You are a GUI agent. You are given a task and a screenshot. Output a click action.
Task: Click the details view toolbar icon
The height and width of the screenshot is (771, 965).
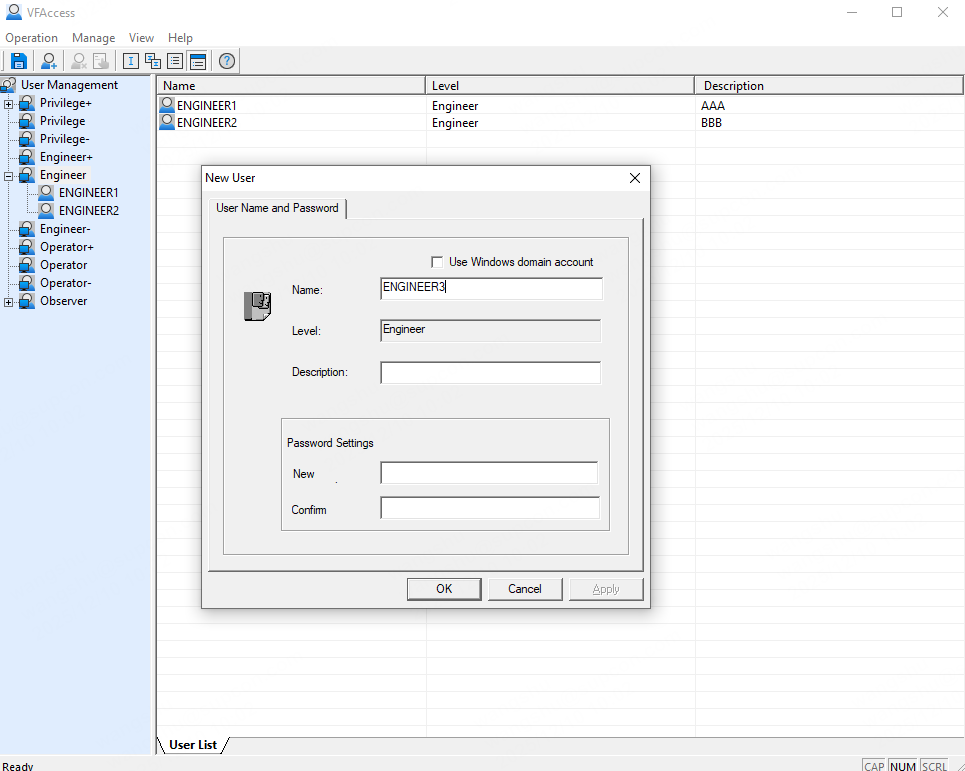[x=197, y=61]
